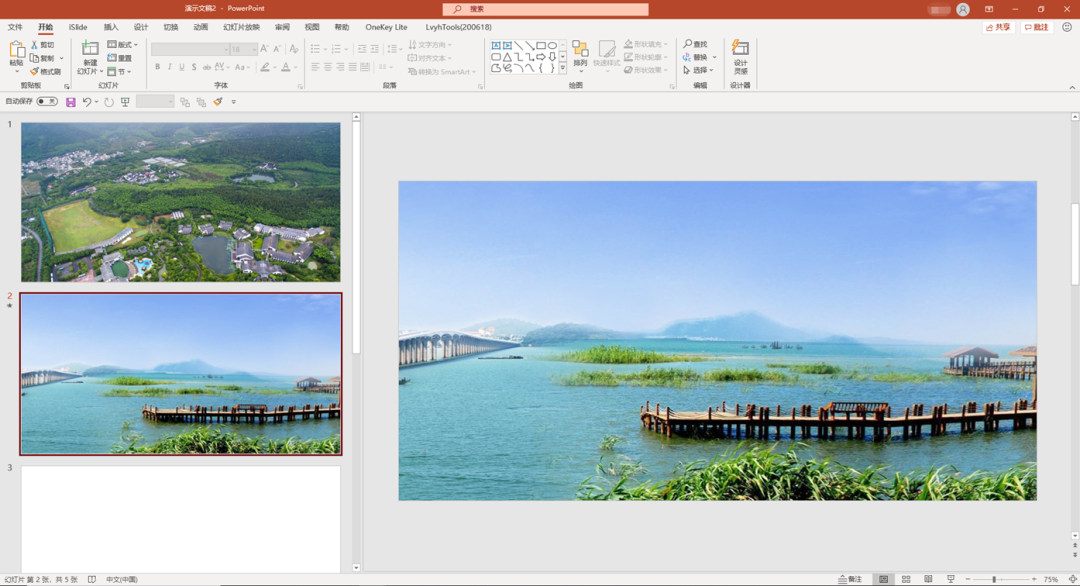Switch to the iSlide tab

78,27
